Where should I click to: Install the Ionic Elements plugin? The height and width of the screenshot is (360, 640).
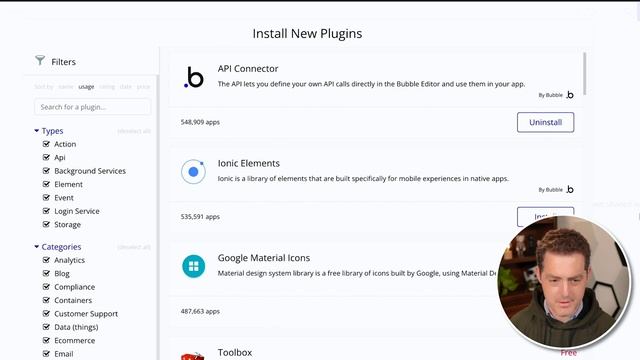pos(545,216)
